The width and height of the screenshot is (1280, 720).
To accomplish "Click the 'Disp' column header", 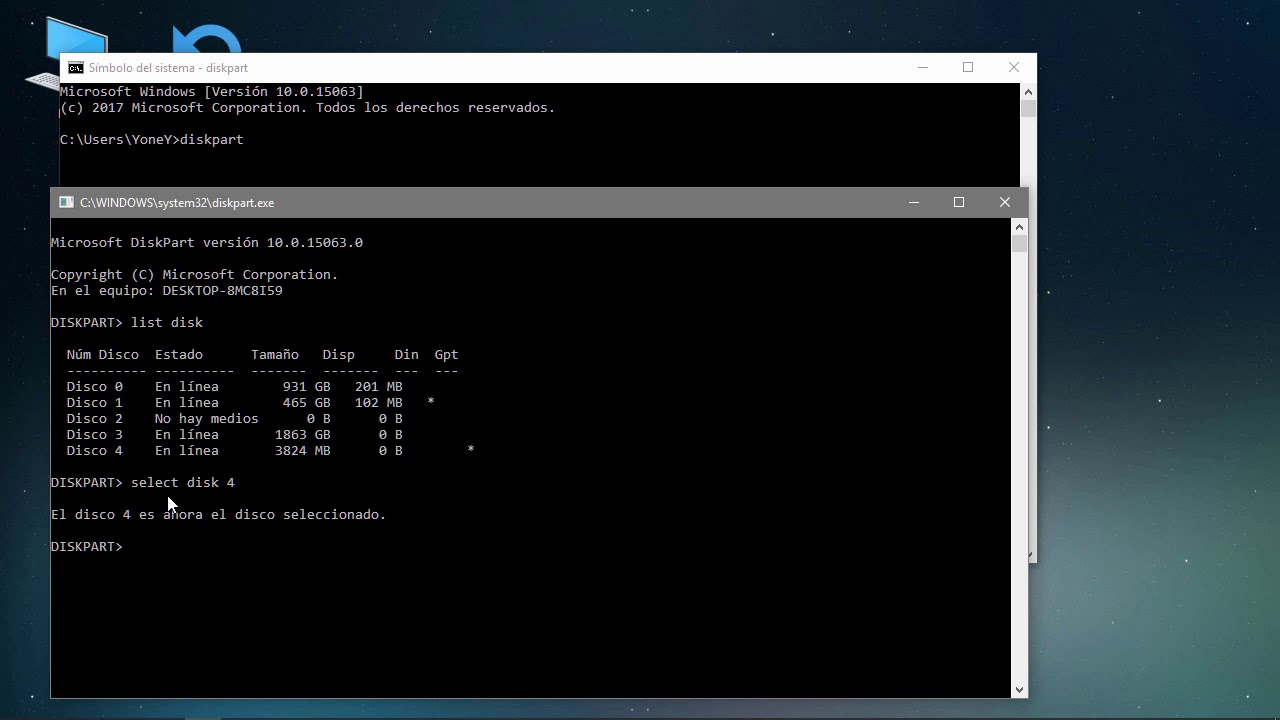I will [x=339, y=355].
